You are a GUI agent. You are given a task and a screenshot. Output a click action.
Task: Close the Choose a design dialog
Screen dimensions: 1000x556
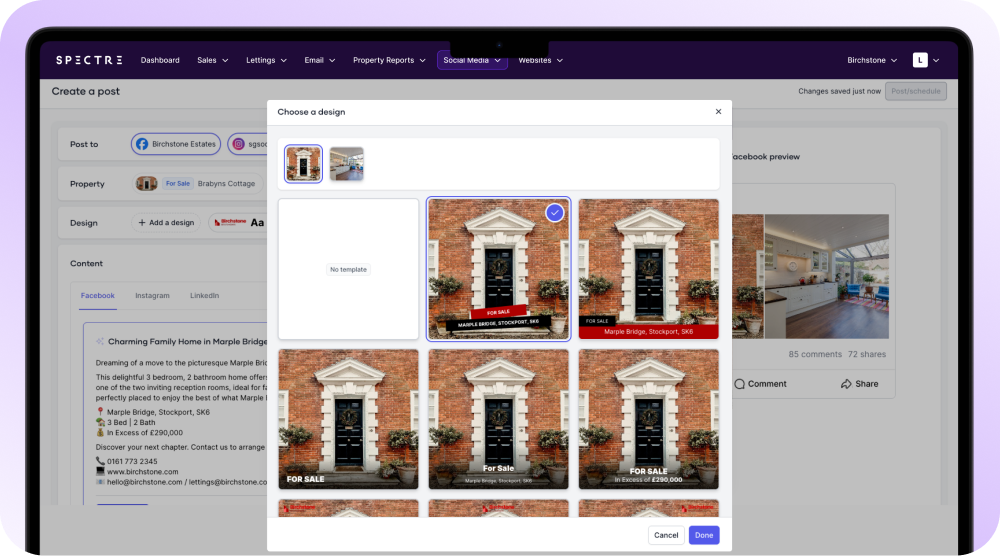tap(718, 112)
